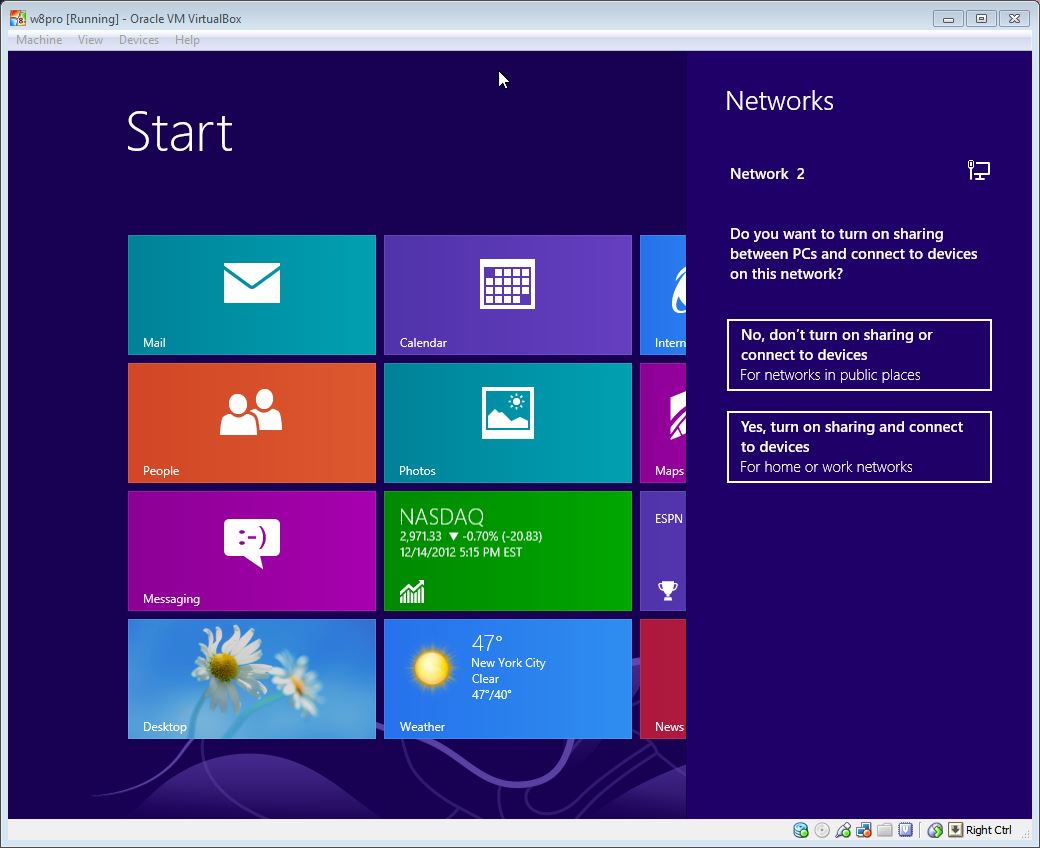Open the Desktop tile
This screenshot has height=848, width=1040.
tap(251, 678)
